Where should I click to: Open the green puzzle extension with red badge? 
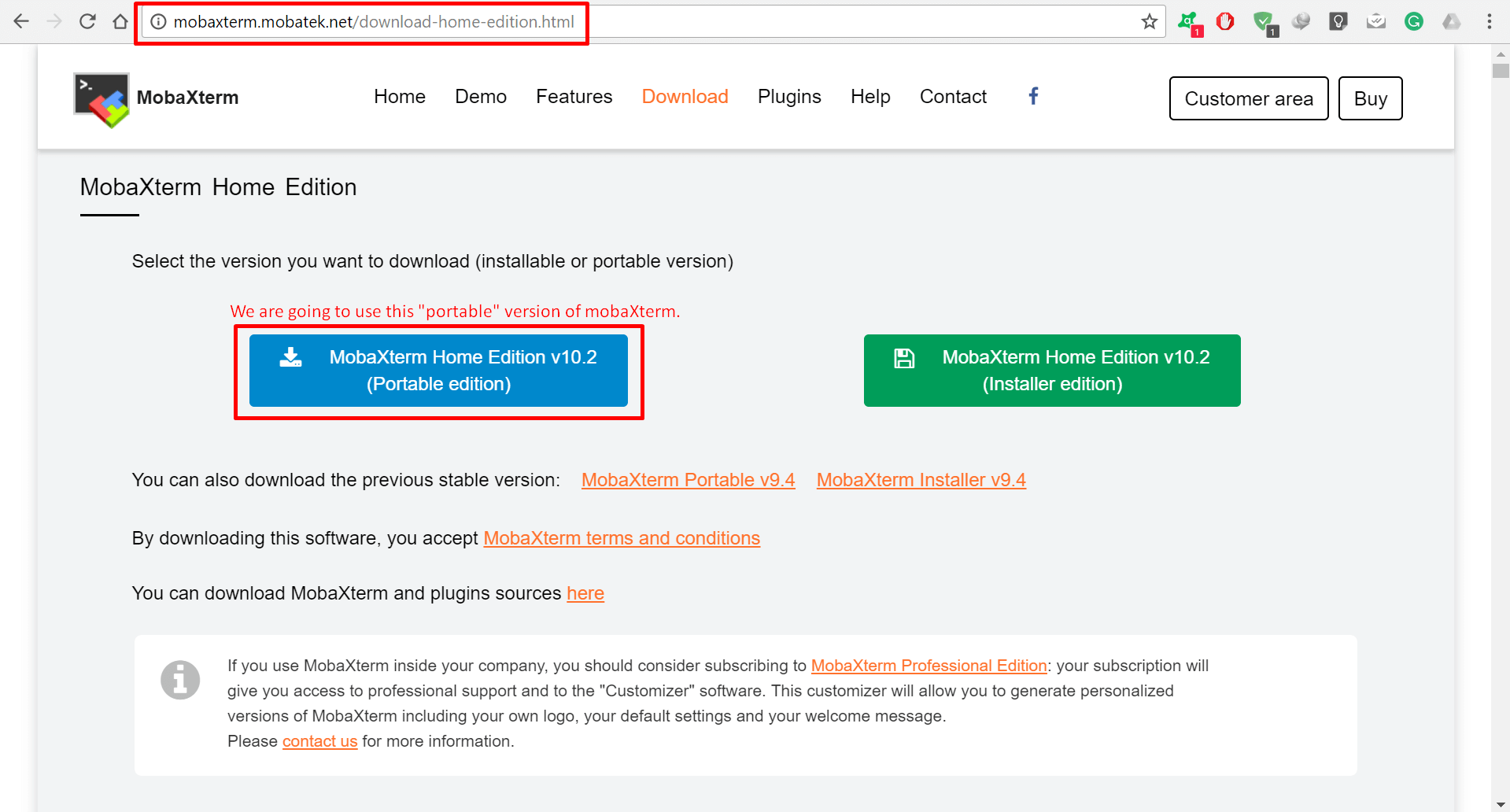click(x=1188, y=23)
